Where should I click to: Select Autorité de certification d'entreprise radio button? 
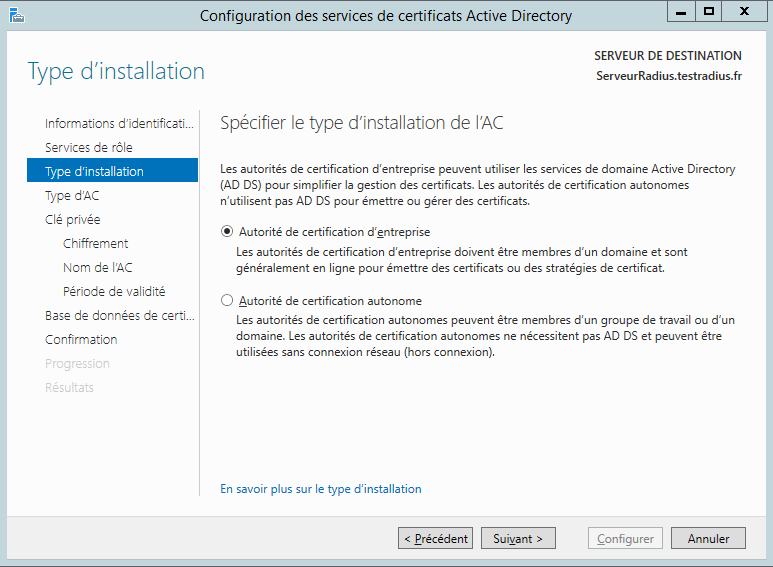pyautogui.click(x=227, y=232)
